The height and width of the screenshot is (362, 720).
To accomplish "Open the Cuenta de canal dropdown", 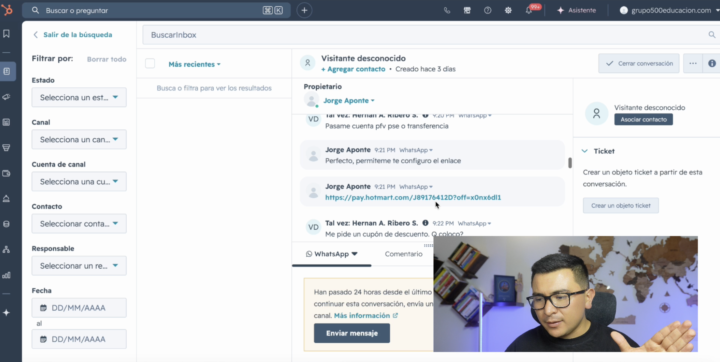I will (79, 181).
